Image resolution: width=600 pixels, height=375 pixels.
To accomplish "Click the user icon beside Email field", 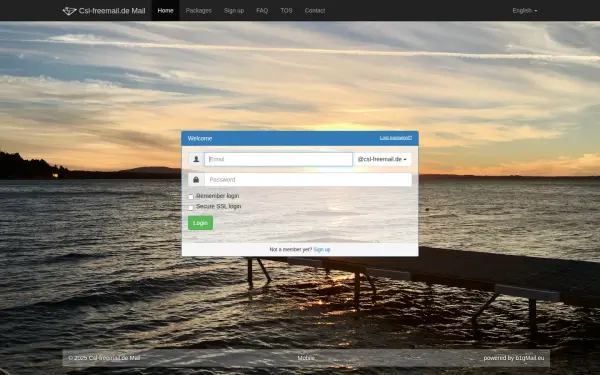I will point(196,159).
